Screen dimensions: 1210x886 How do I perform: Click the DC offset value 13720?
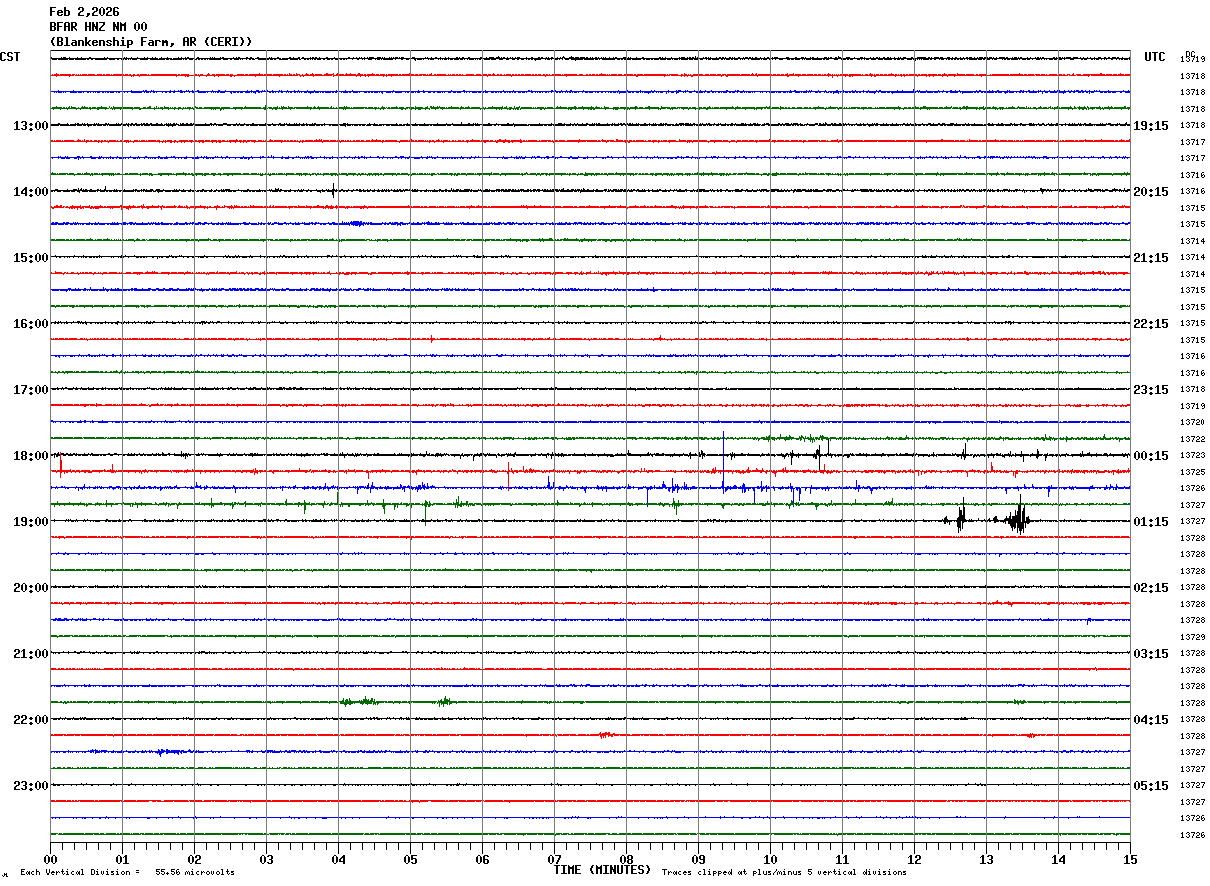[1193, 423]
